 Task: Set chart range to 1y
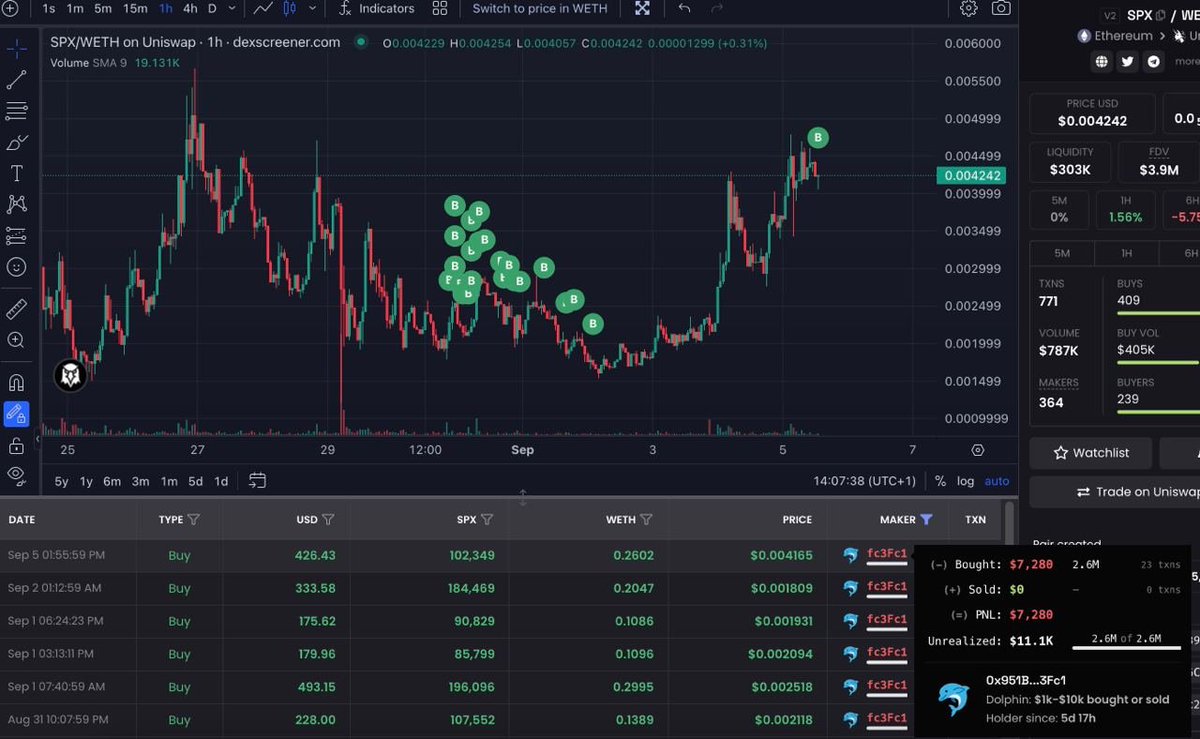(86, 481)
